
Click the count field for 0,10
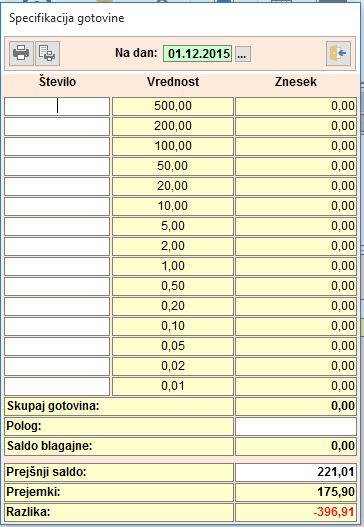click(57, 326)
